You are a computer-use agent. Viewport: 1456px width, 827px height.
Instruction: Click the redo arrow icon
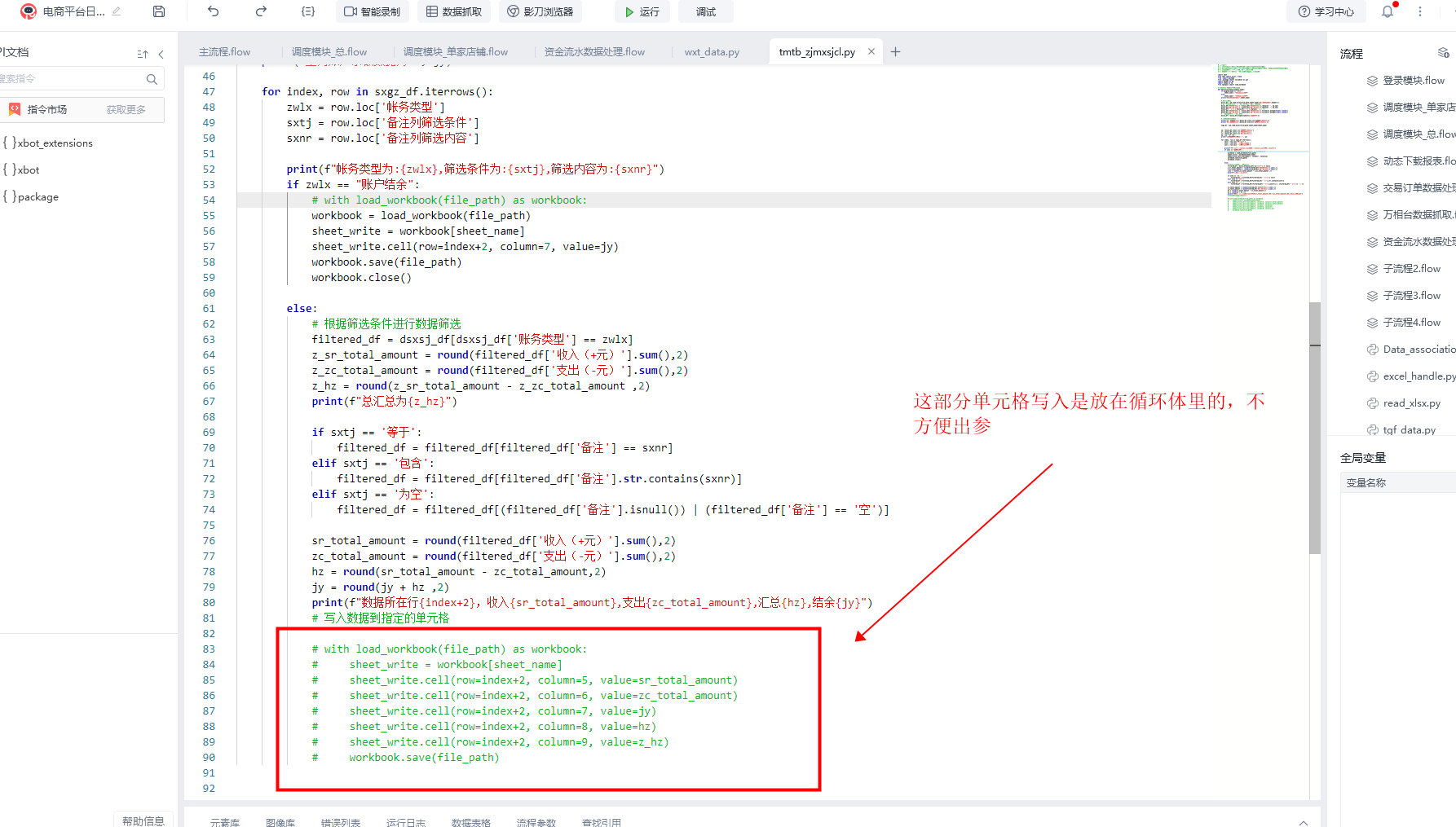tap(261, 11)
